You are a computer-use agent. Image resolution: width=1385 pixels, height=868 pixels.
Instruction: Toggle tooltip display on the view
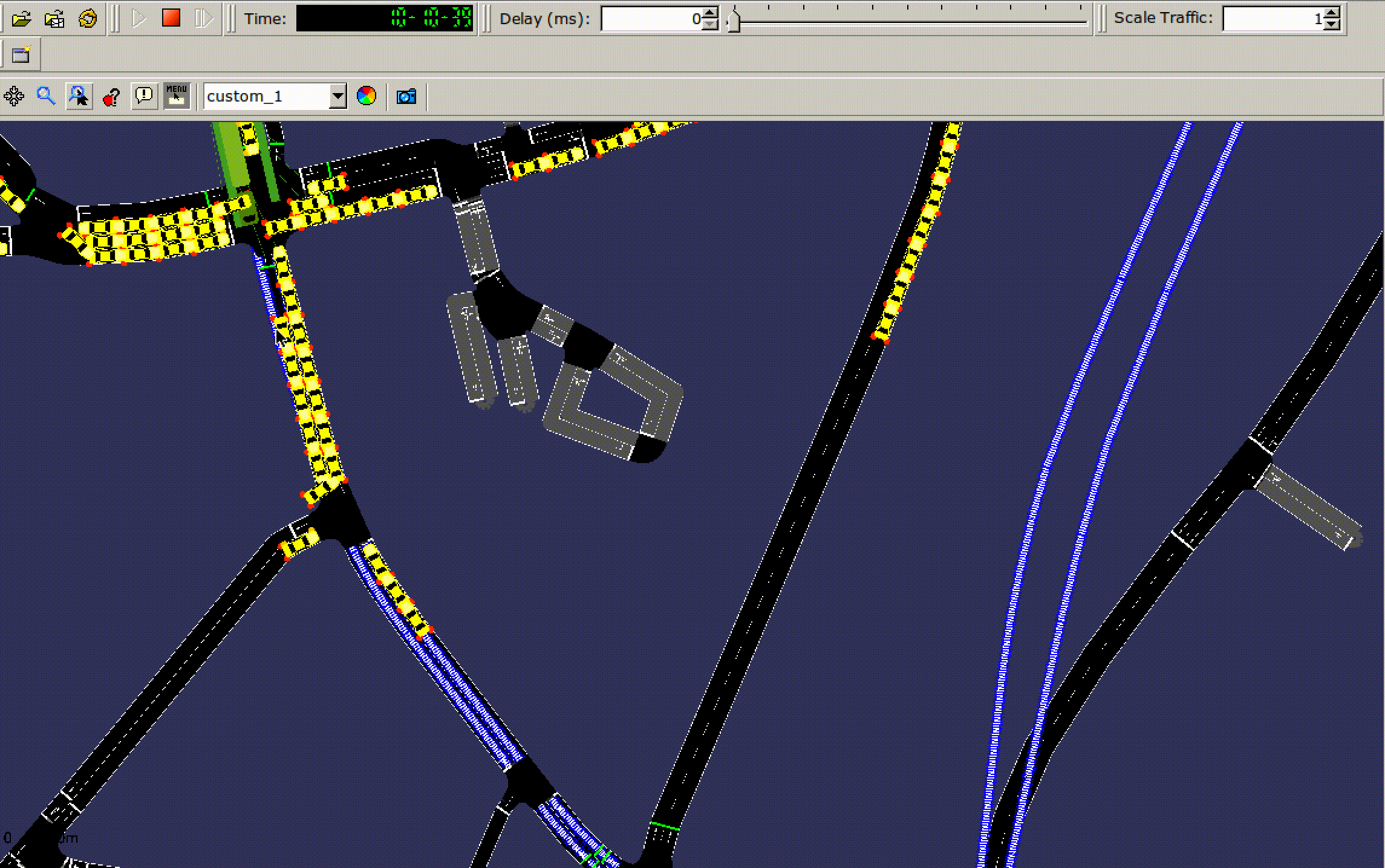144,96
